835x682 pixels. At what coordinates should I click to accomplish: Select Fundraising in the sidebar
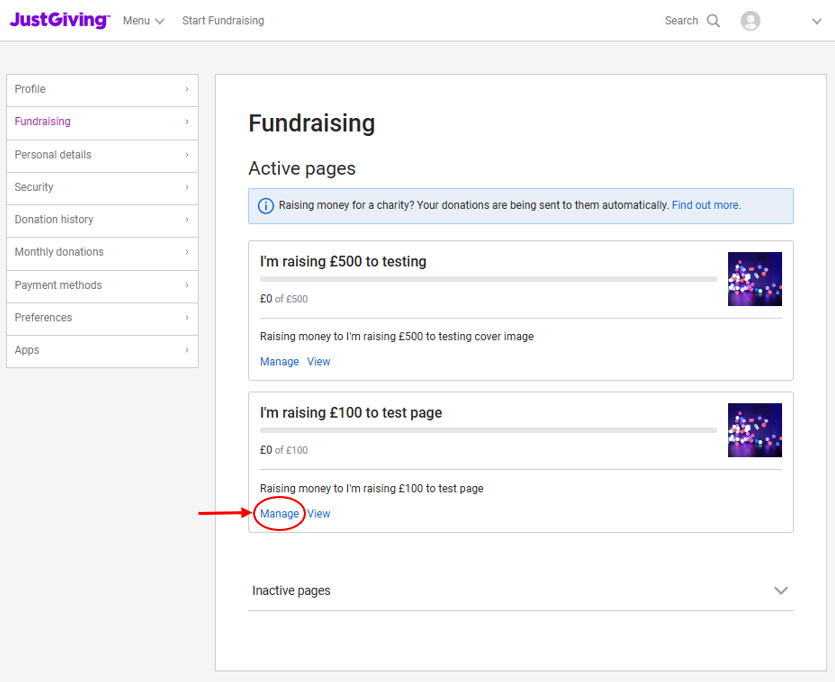tap(43, 122)
